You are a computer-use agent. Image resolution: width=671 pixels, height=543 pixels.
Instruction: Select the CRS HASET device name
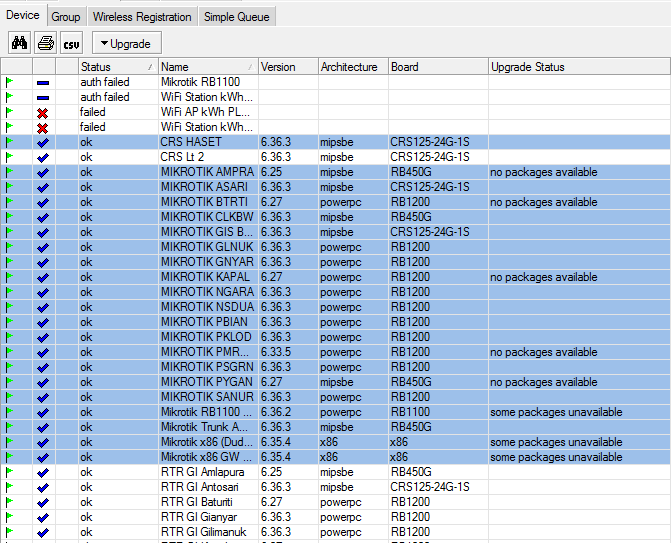click(191, 142)
